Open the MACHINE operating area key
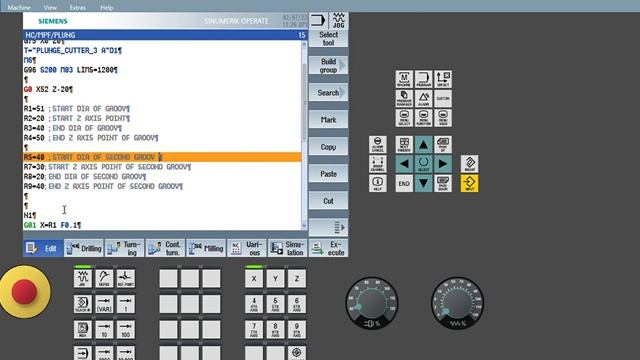This screenshot has width=640, height=360. coord(404,79)
